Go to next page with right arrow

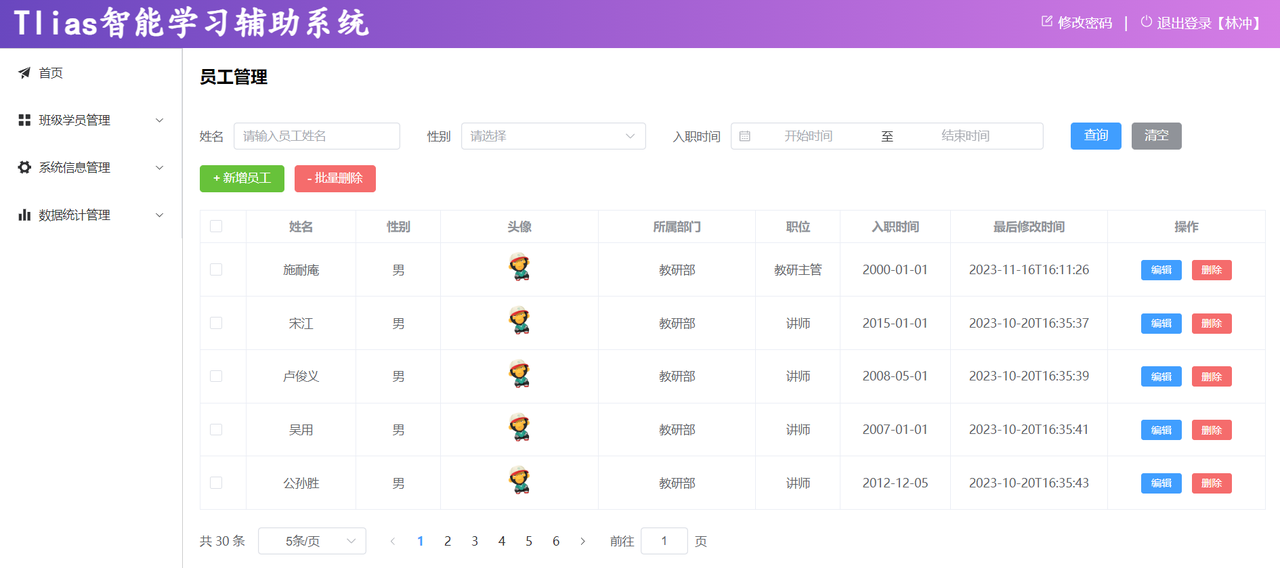pyautogui.click(x=583, y=541)
